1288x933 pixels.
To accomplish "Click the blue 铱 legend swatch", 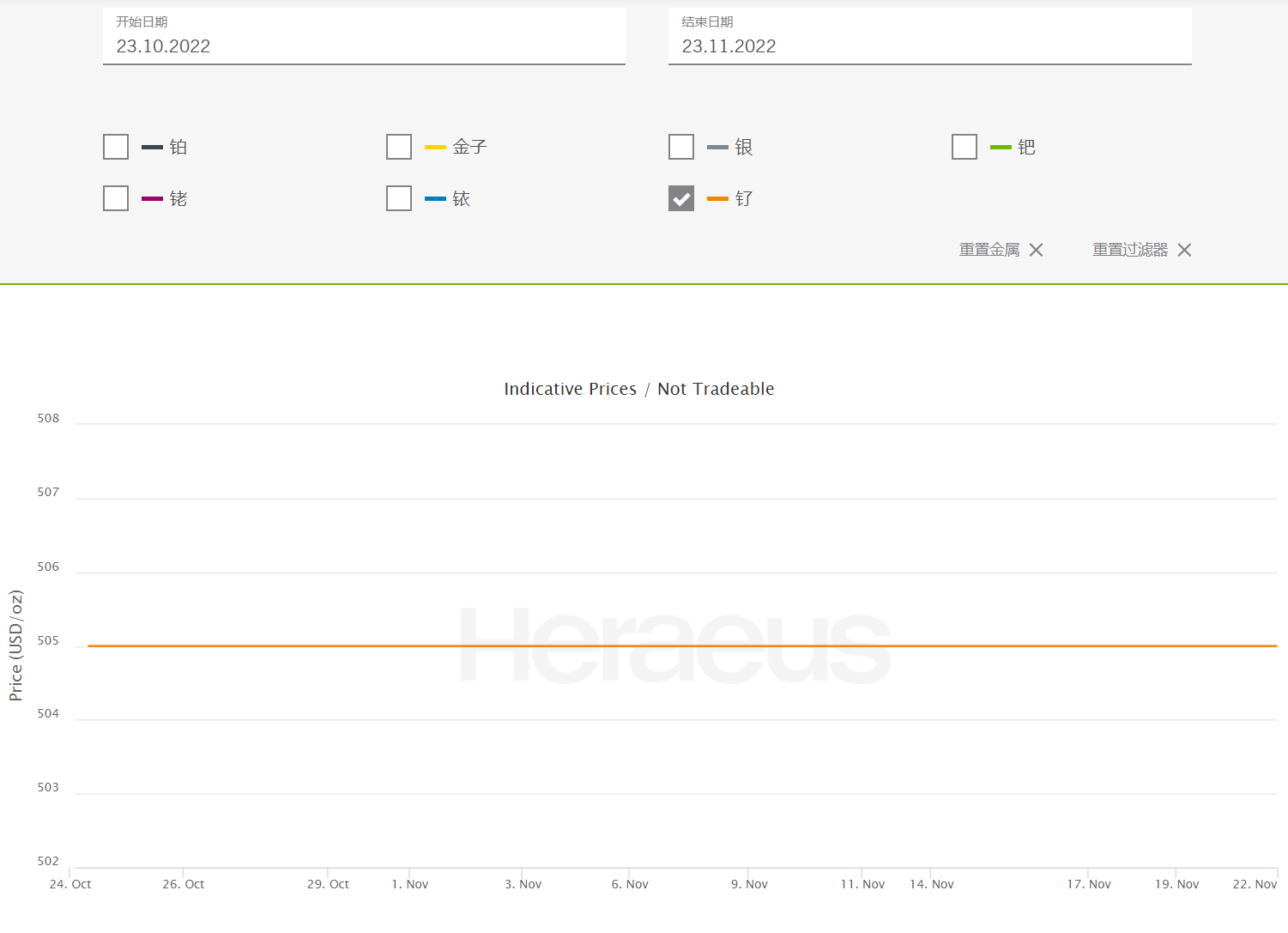I will pos(435,199).
